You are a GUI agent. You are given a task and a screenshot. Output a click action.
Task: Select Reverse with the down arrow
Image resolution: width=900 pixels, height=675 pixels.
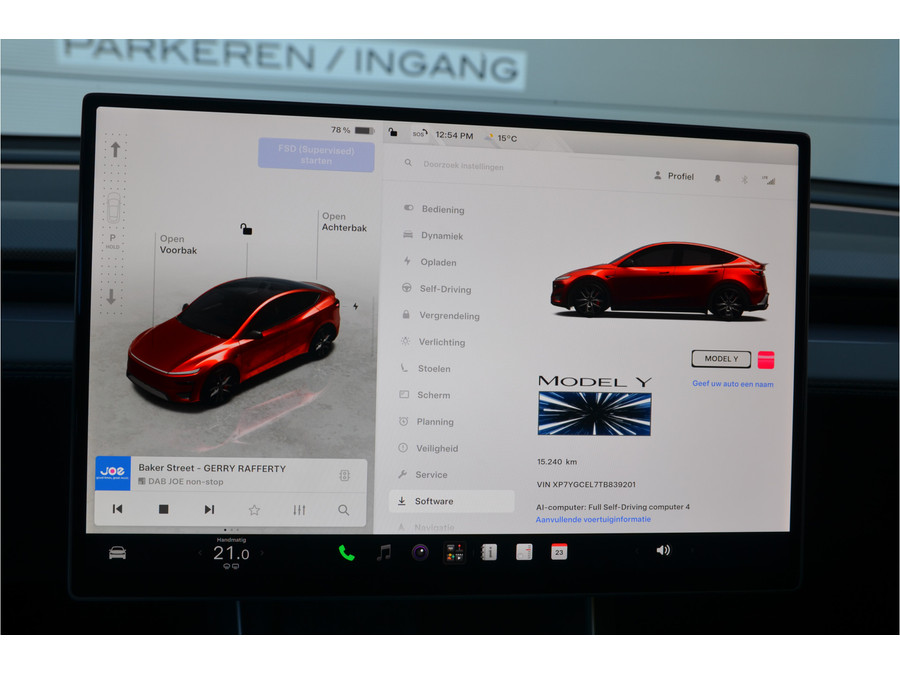[111, 297]
